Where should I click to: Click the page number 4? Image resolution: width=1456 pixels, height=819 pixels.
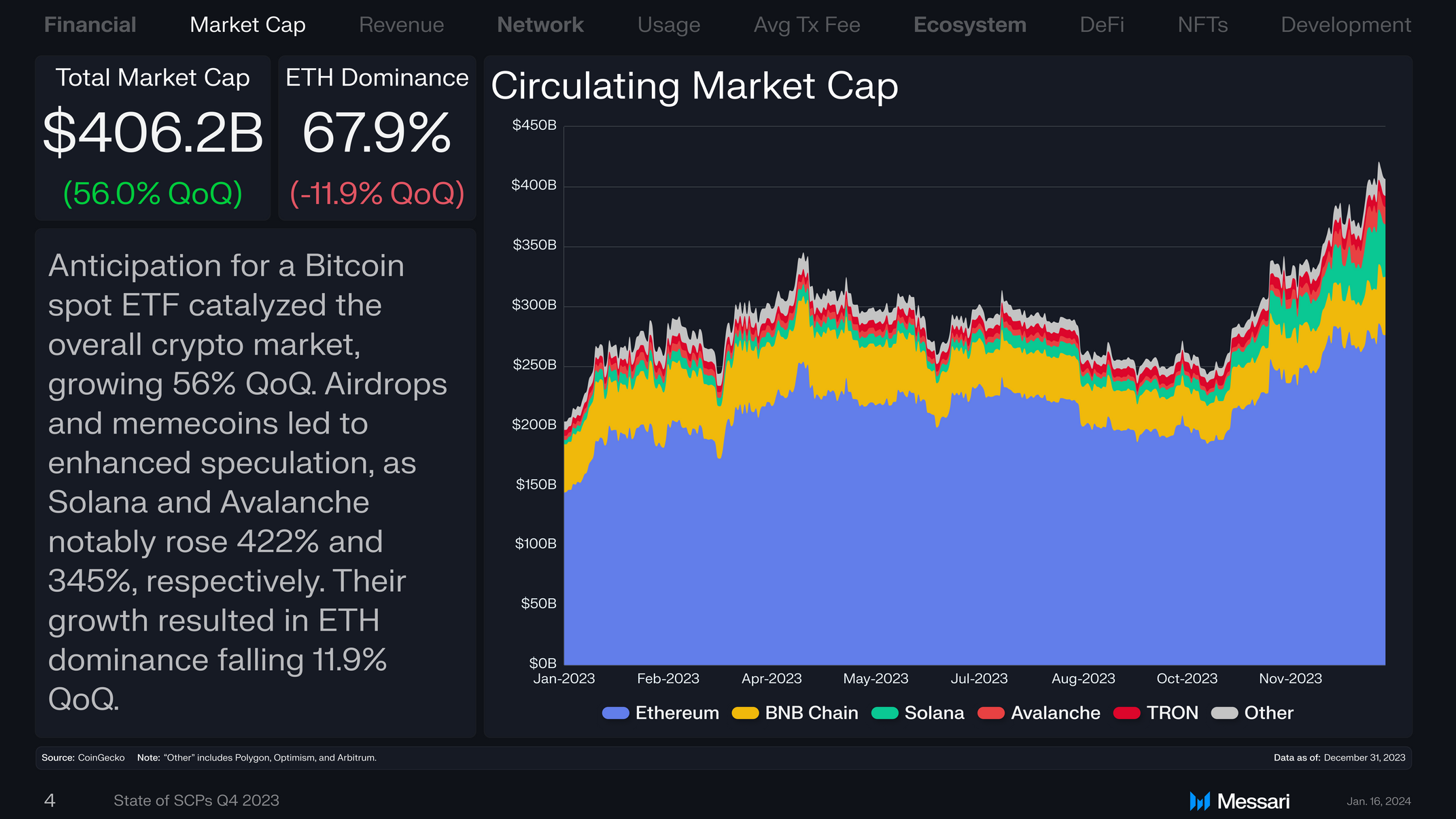[x=50, y=801]
